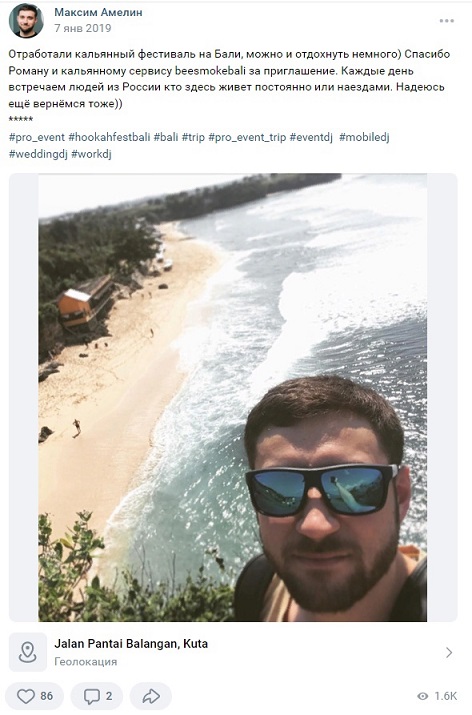Follow the #bali hashtag link
The width and height of the screenshot is (472, 715).
(x=166, y=137)
